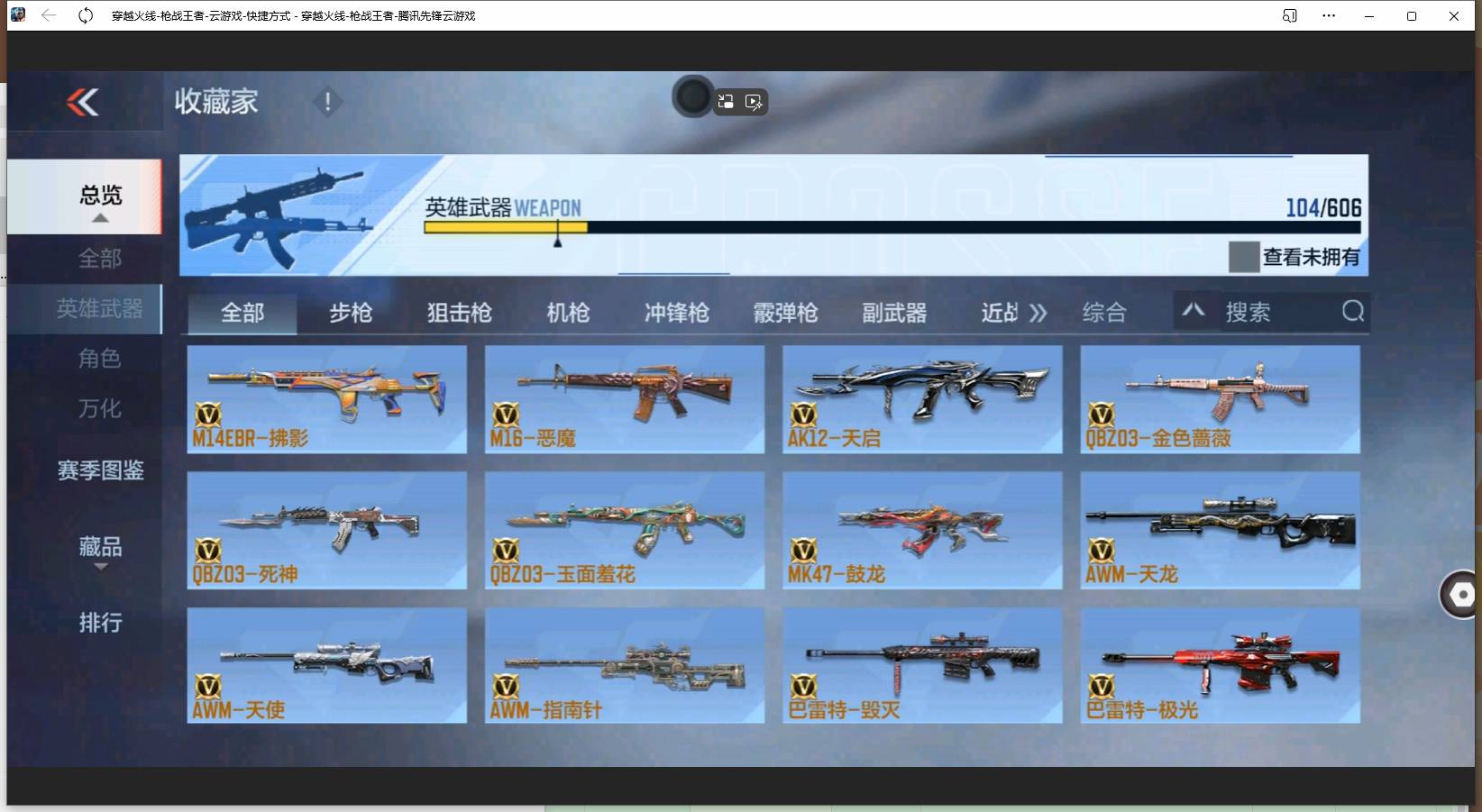Open the exclamation info icon beside 收藏家
Image resolution: width=1482 pixels, height=812 pixels.
tap(327, 102)
